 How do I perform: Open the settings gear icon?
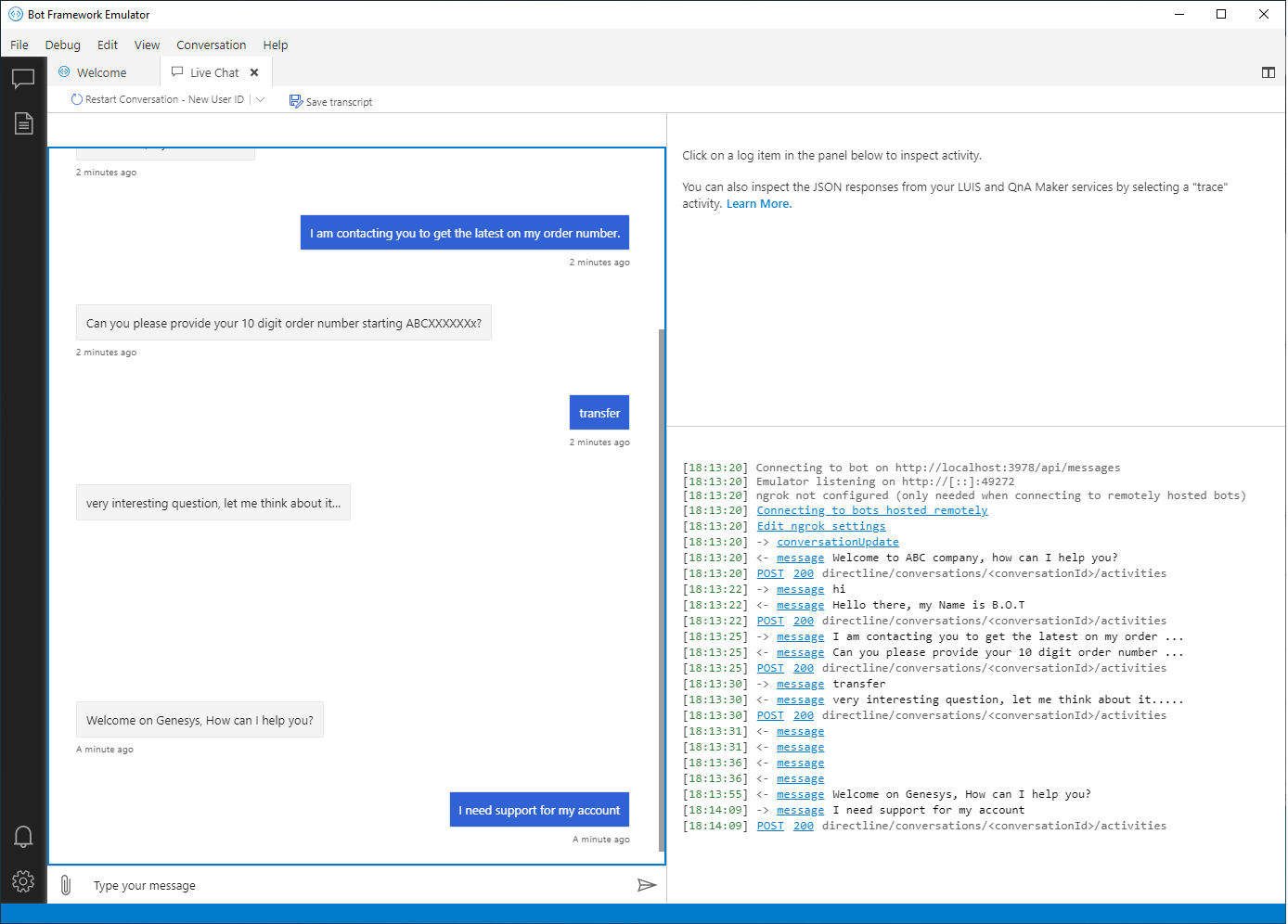pyautogui.click(x=23, y=881)
